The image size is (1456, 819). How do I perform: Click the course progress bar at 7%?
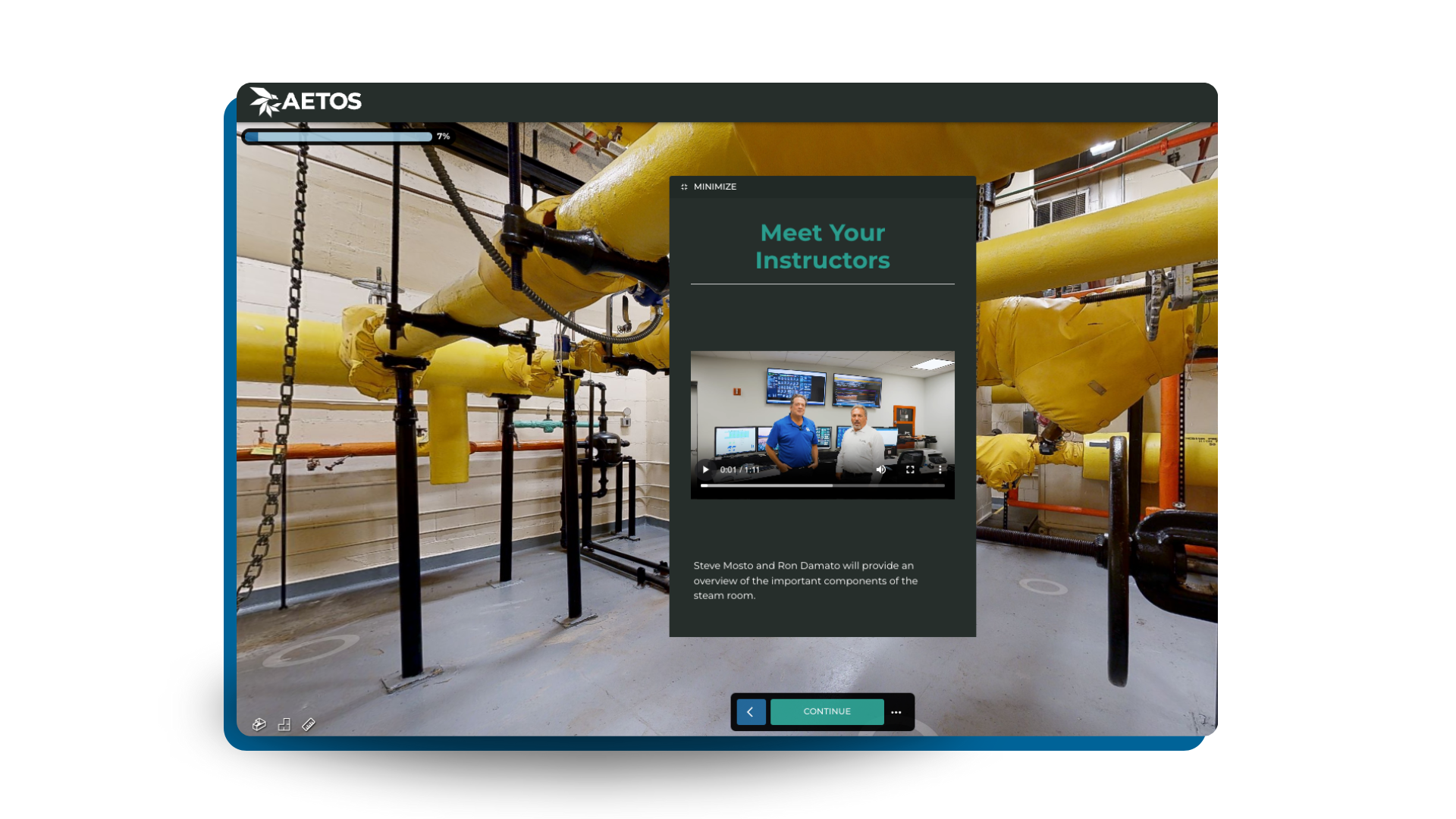coord(337,136)
